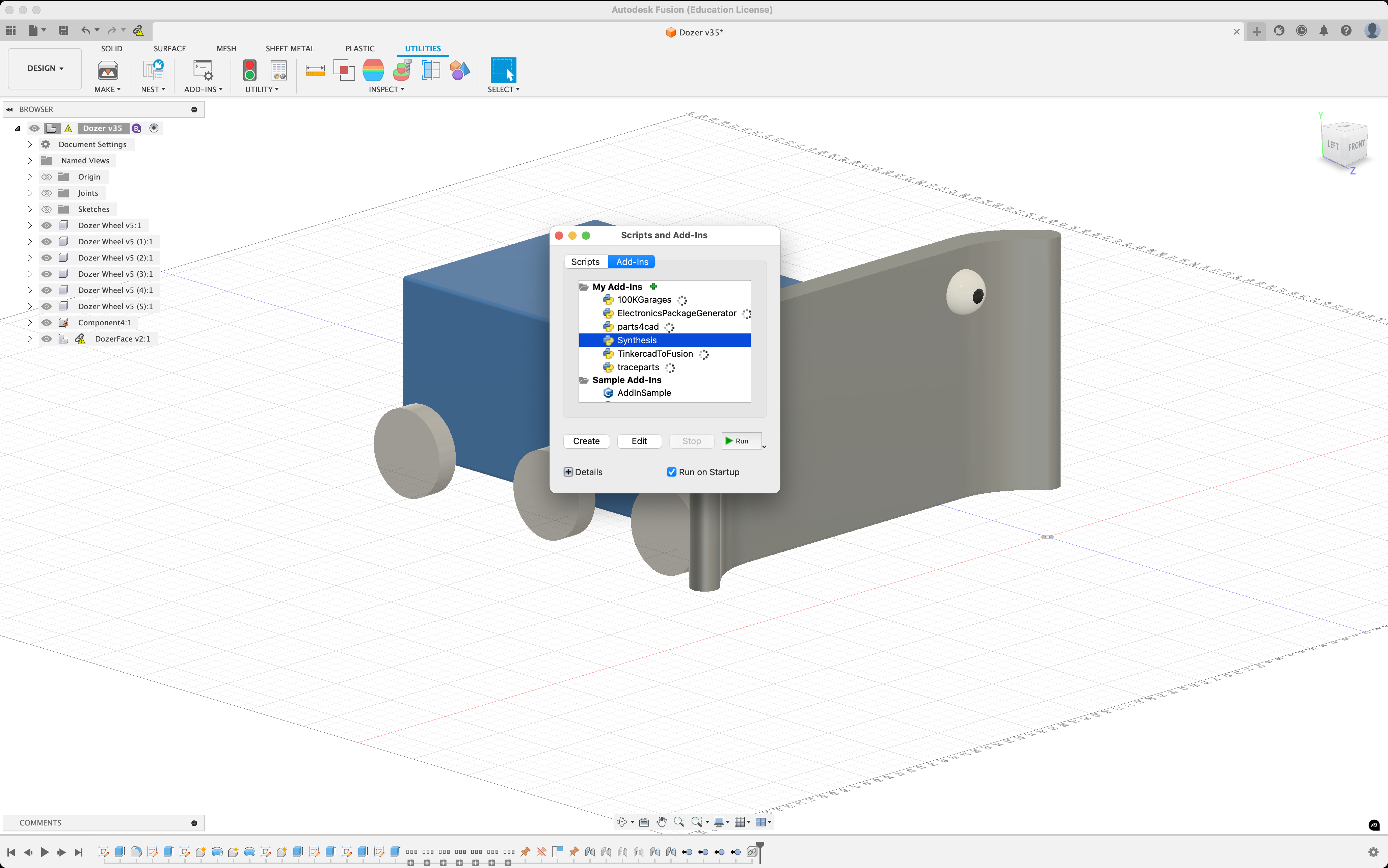
Task: Click the Pan hand icon in navigation bar
Action: click(661, 822)
